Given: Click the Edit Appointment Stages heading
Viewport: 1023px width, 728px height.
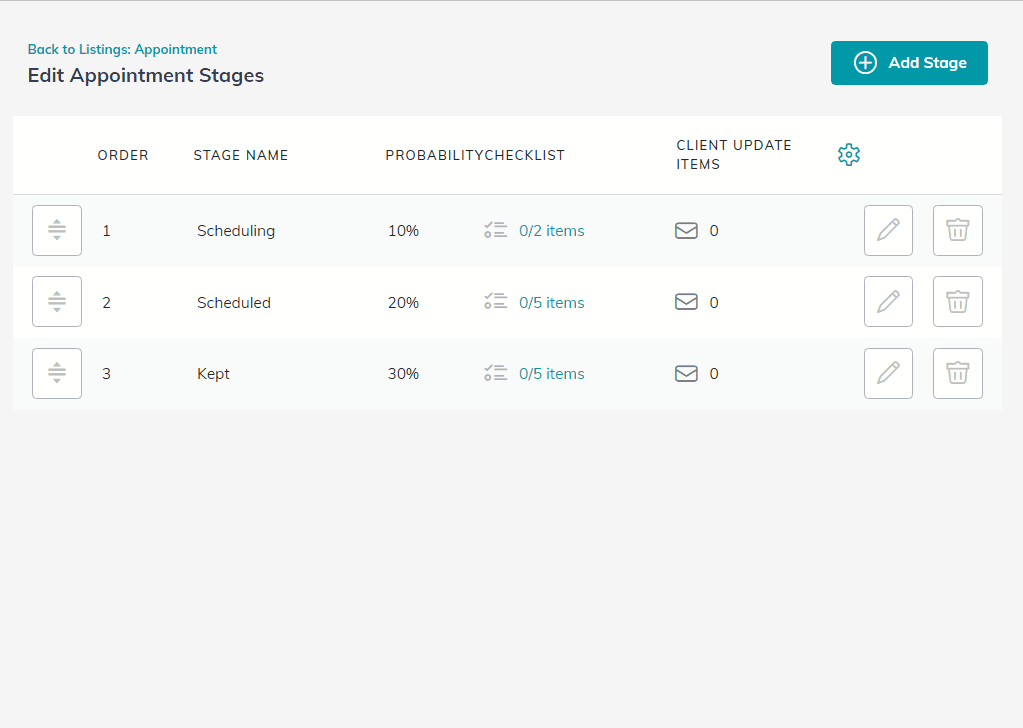Looking at the screenshot, I should [x=145, y=76].
